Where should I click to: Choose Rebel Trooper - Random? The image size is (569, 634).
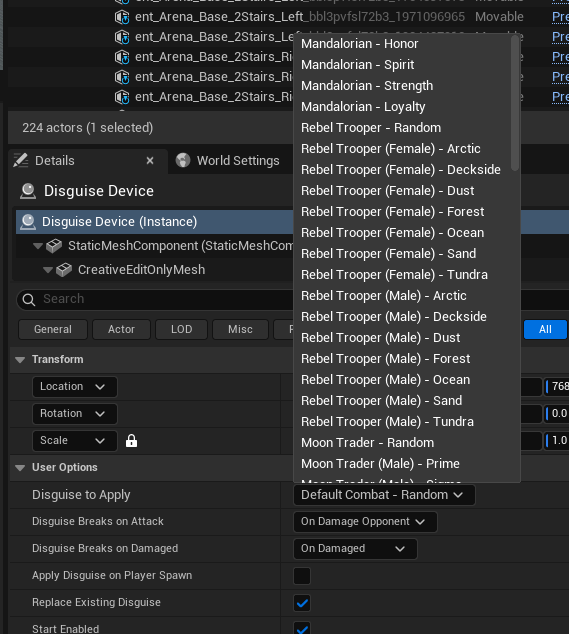pyautogui.click(x=371, y=128)
